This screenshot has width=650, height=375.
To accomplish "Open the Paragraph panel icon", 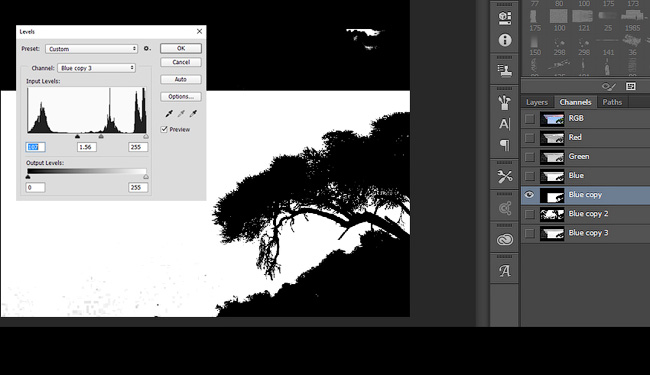I will (504, 145).
